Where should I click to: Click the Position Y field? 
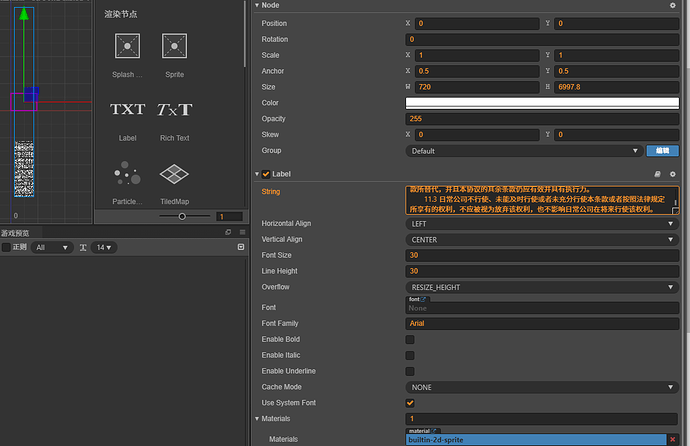616,23
